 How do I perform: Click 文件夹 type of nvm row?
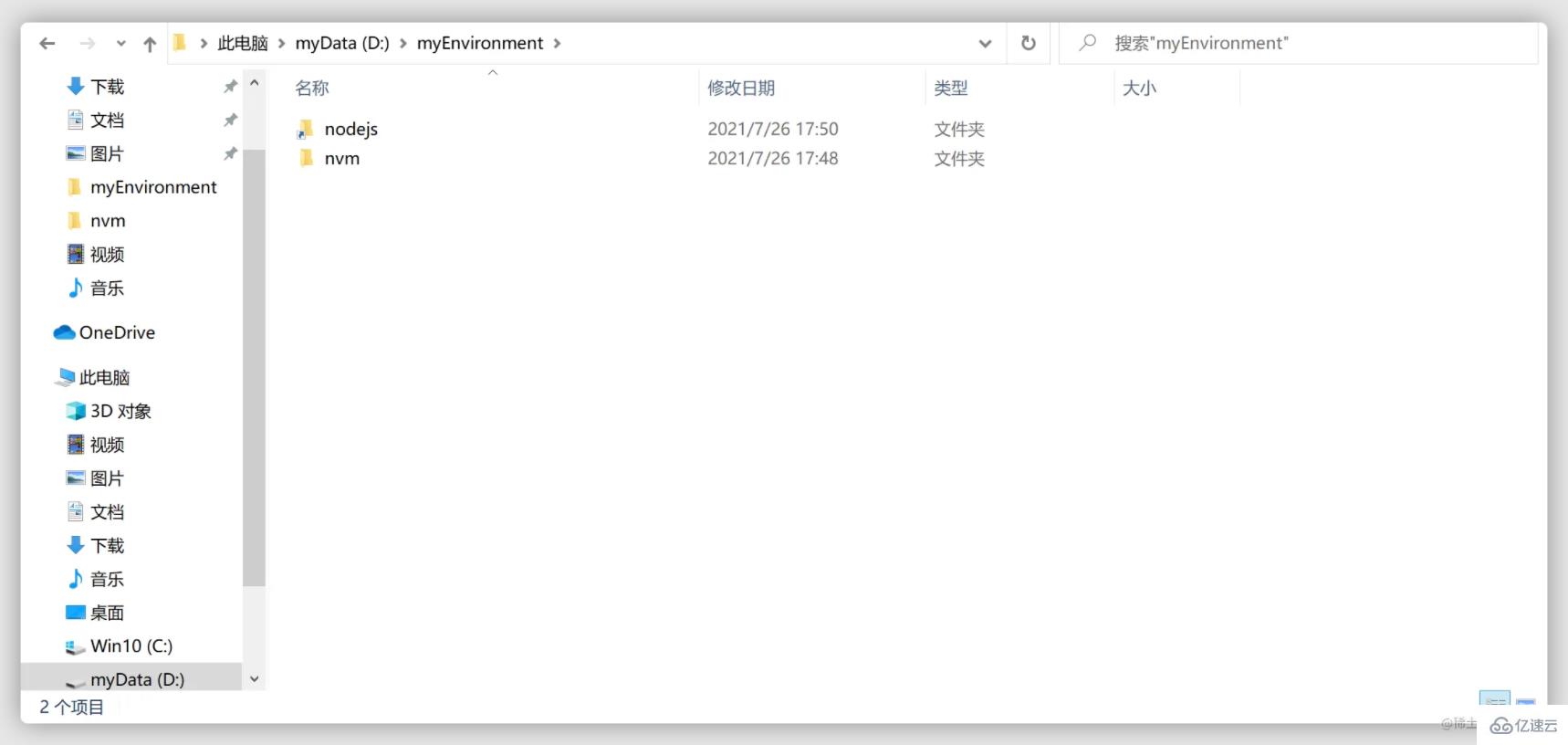click(x=959, y=159)
